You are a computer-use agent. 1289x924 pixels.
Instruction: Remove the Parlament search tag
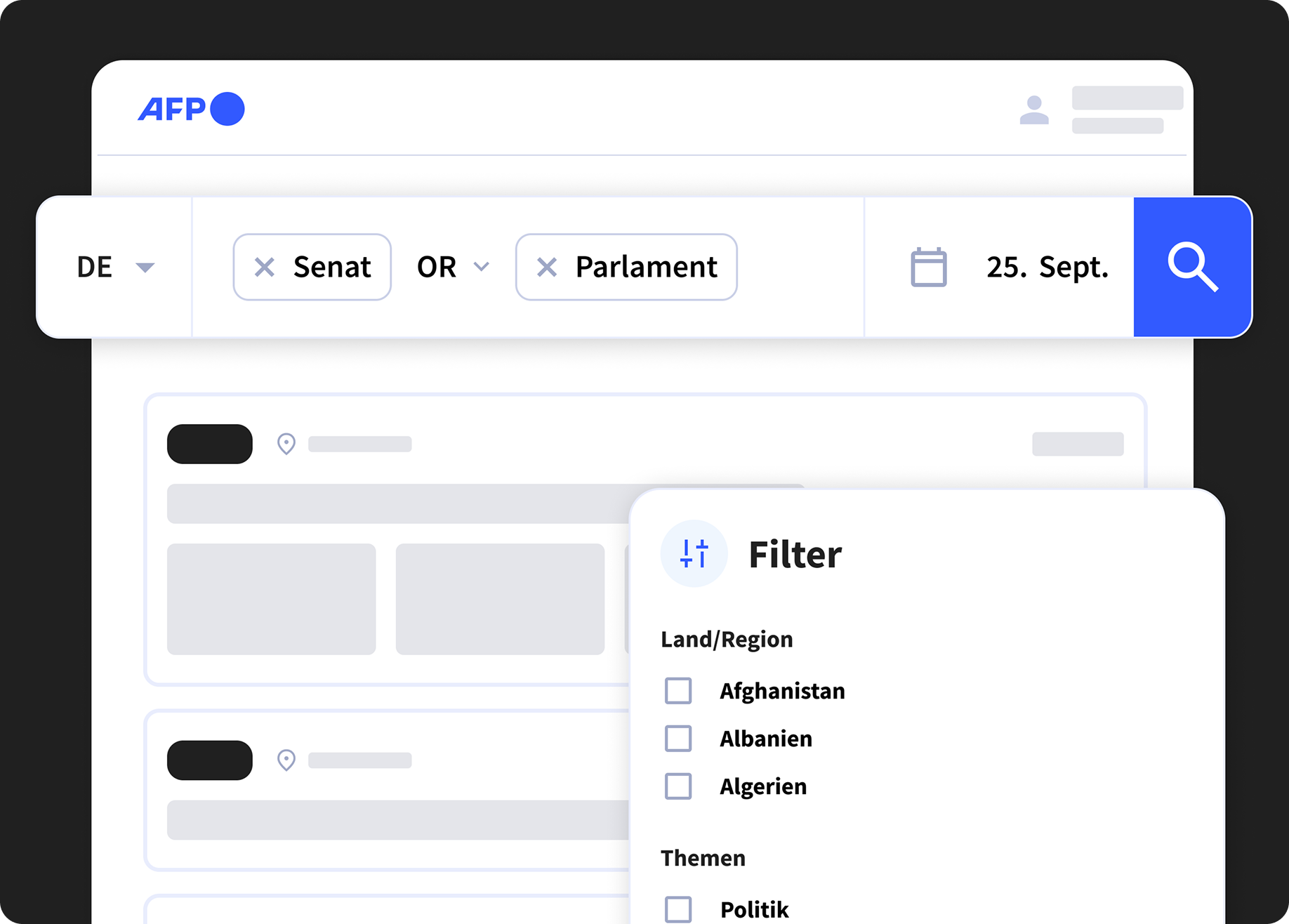pyautogui.click(x=546, y=267)
